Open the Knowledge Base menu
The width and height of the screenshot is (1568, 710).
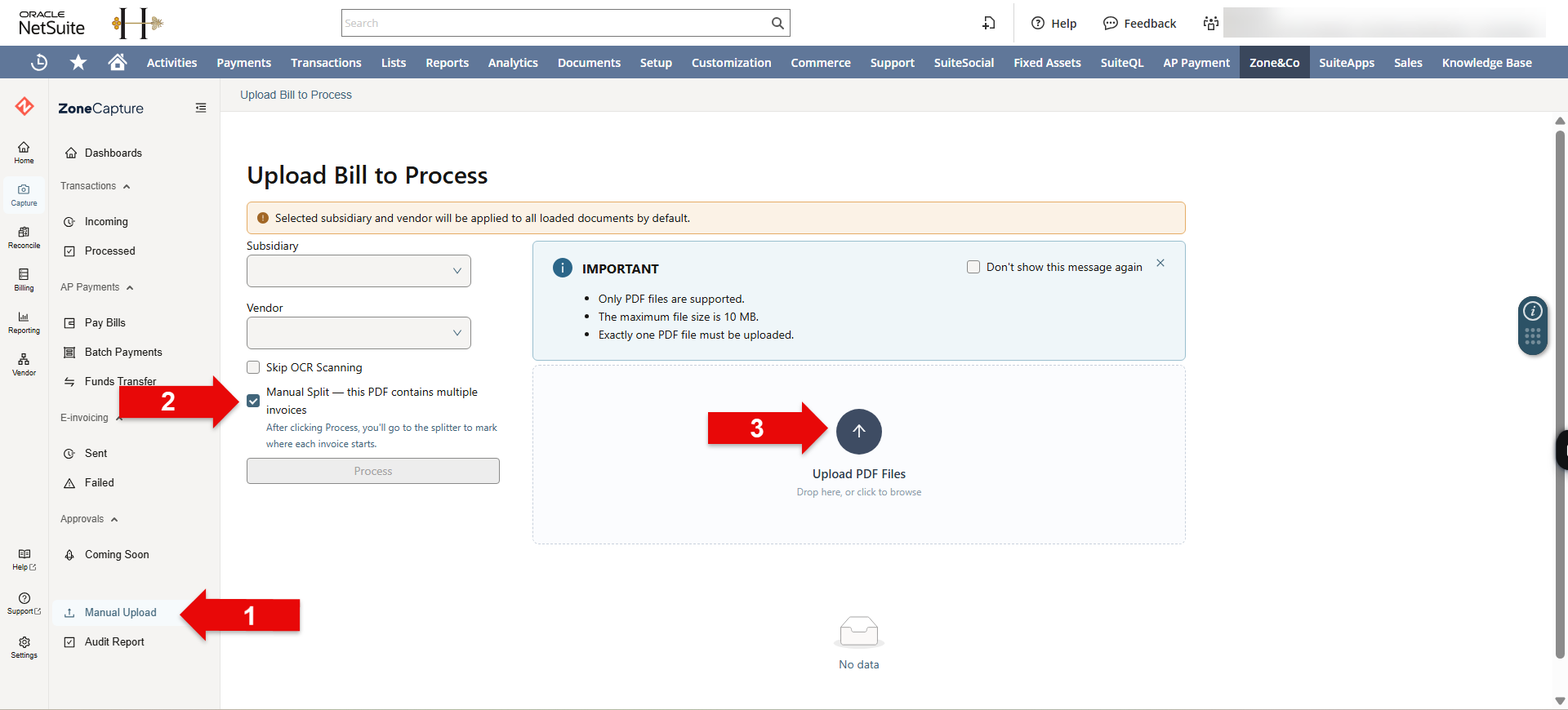pyautogui.click(x=1486, y=62)
